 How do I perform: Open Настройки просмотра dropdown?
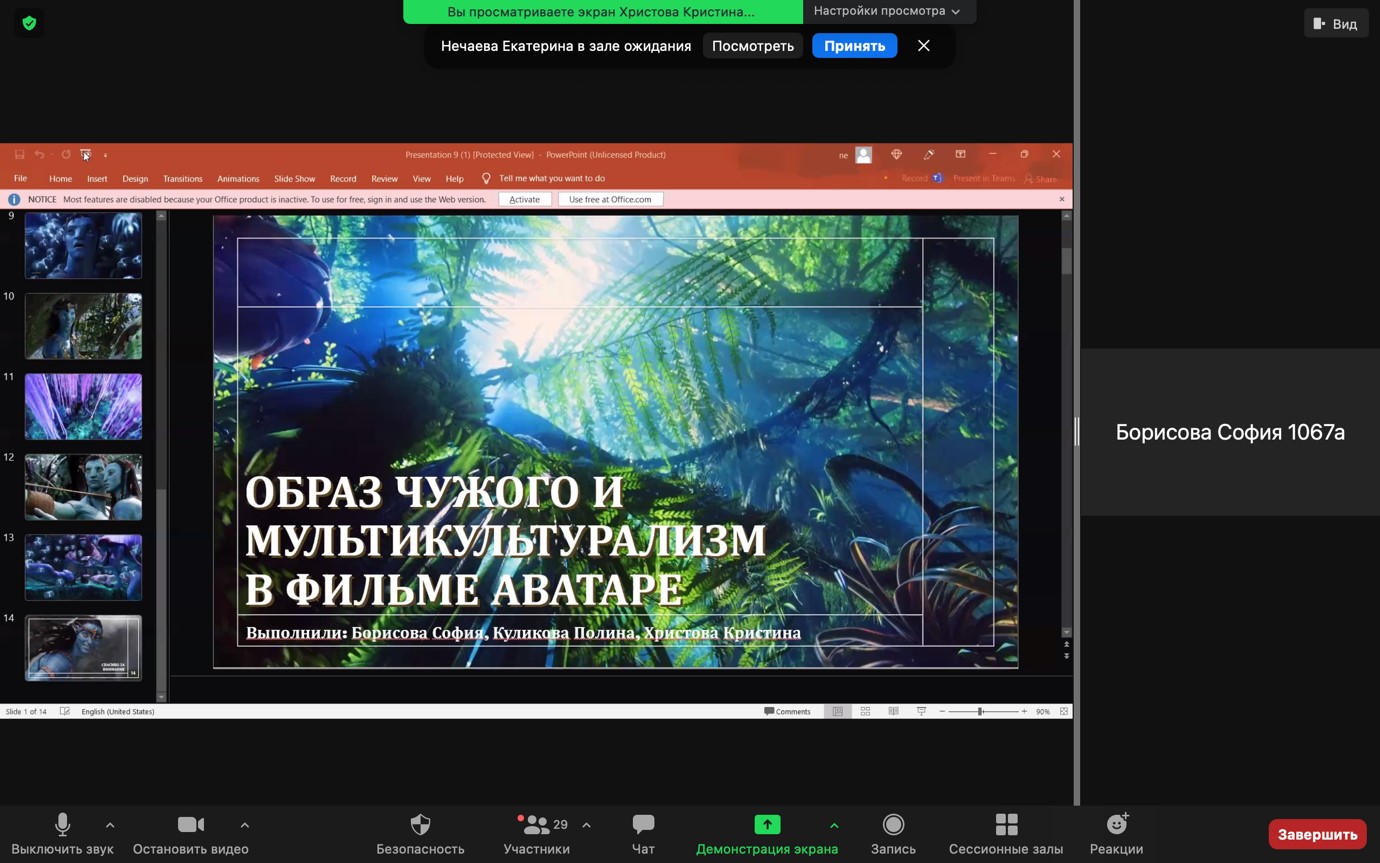(886, 11)
